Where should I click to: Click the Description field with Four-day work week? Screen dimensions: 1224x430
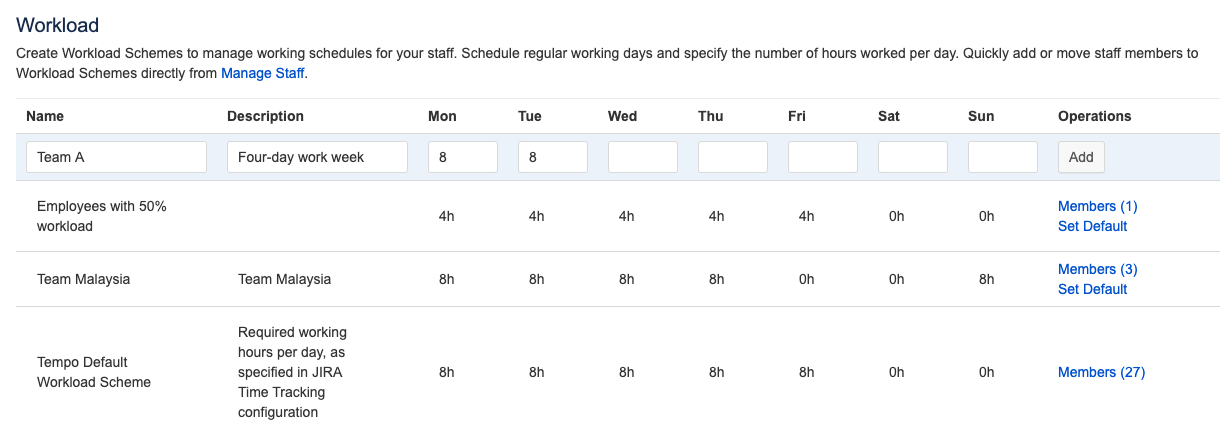317,157
